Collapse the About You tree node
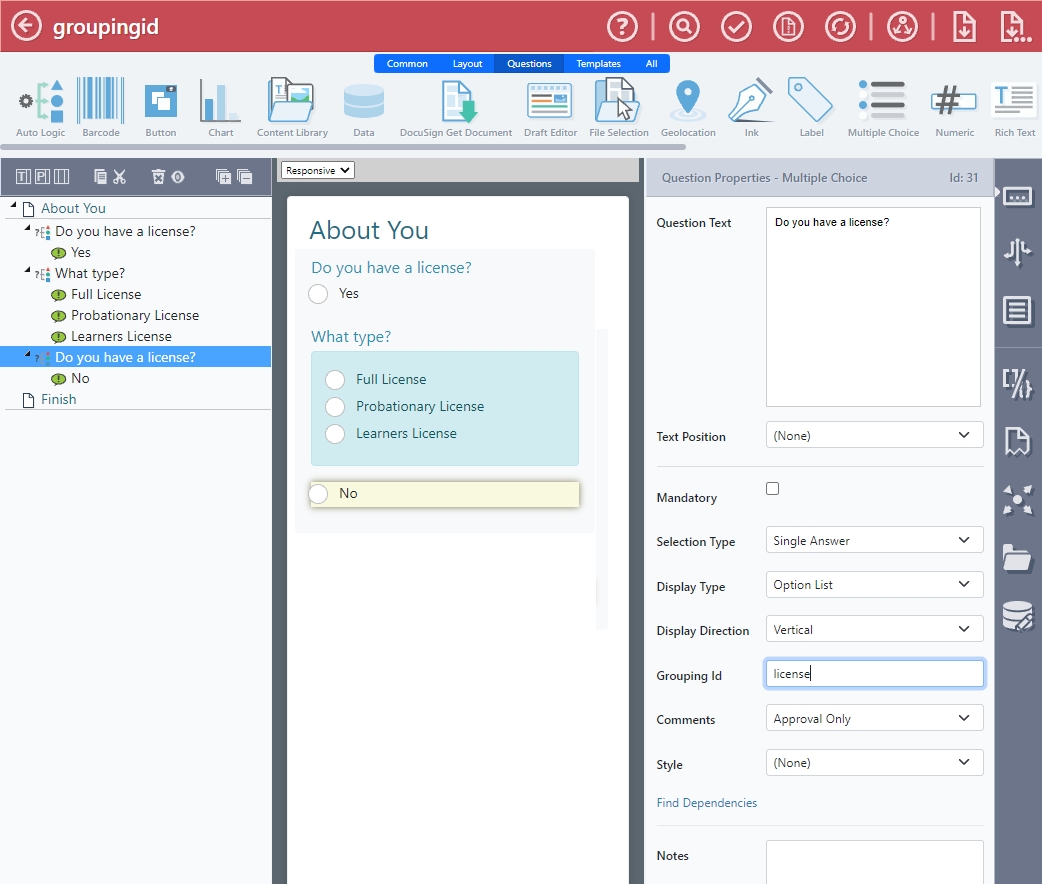The width and height of the screenshot is (1042, 884). coord(13,206)
